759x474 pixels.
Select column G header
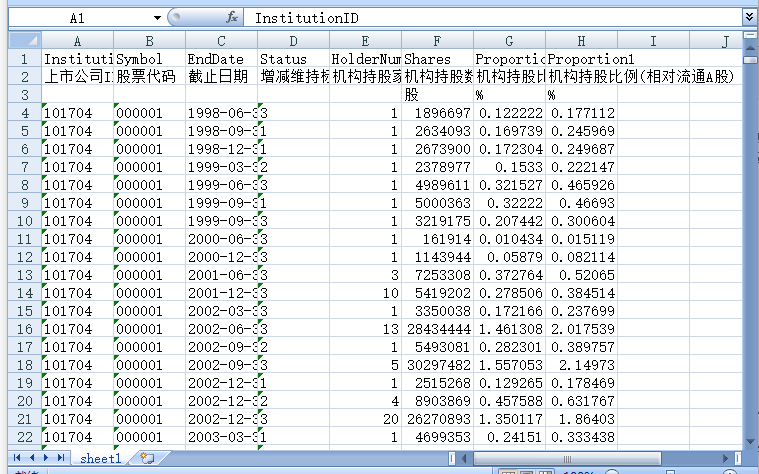509,41
